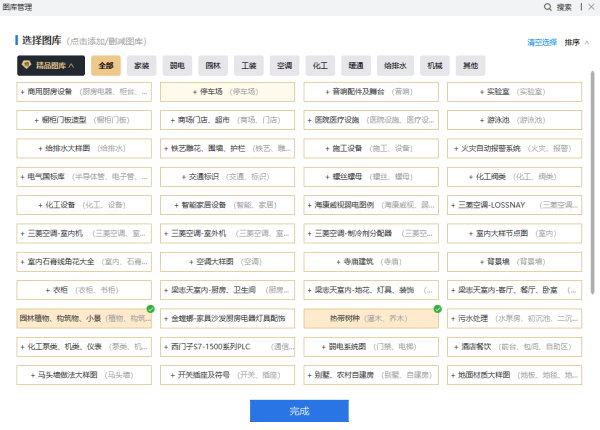This screenshot has width=600, height=430.
Task: Add the 游泳池 library
Action: [514, 120]
